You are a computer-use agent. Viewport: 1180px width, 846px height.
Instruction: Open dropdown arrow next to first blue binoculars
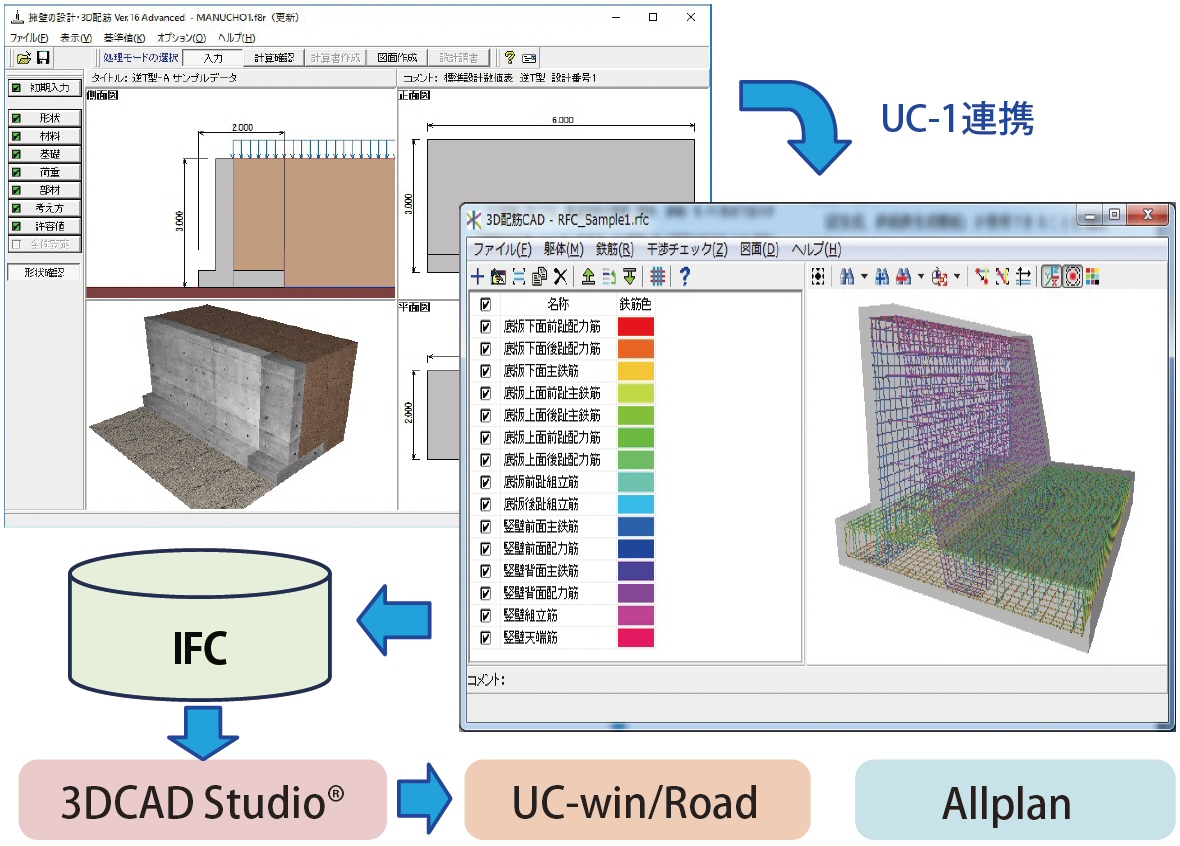(x=864, y=277)
